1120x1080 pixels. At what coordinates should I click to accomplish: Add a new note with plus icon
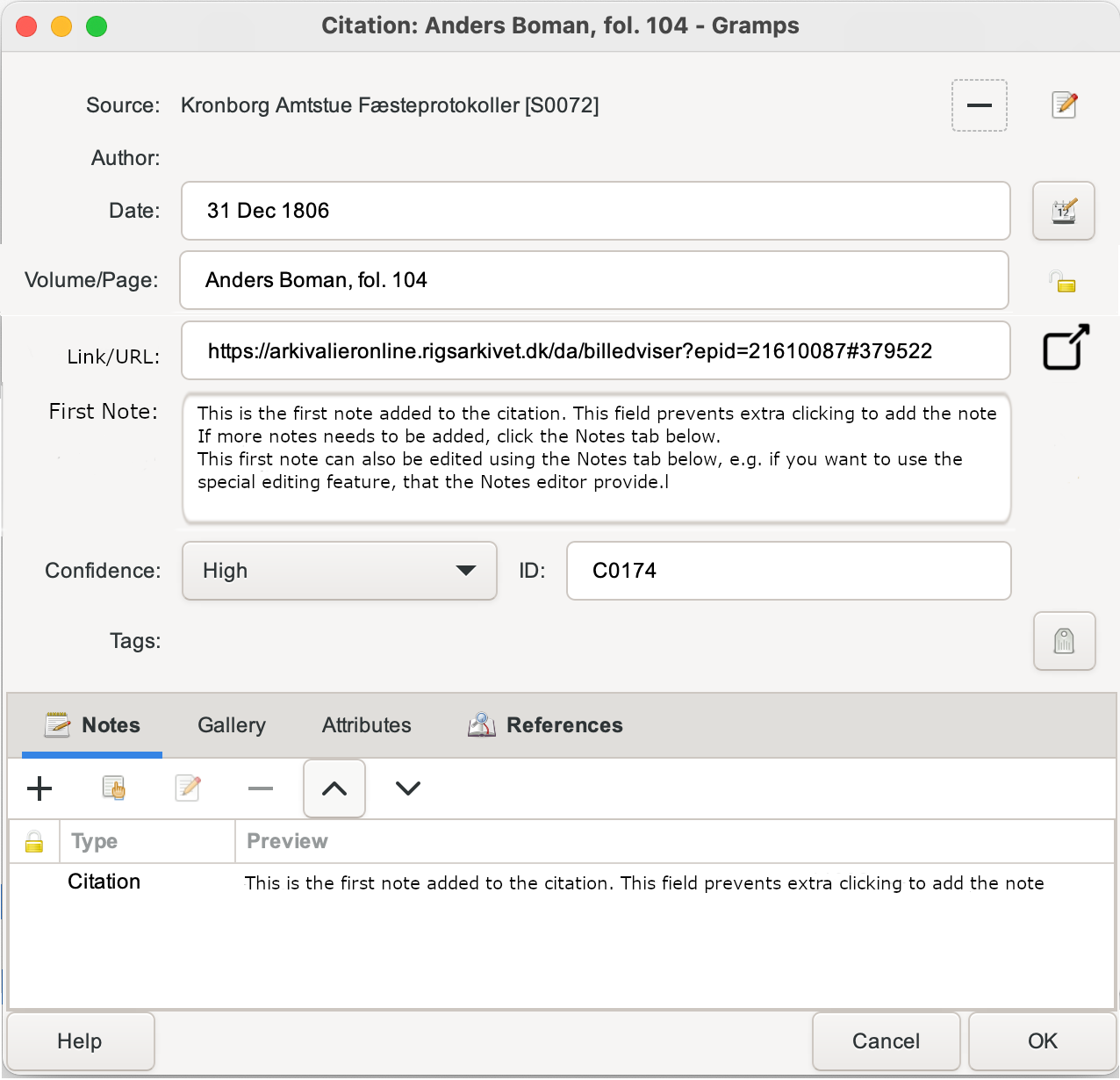39,788
